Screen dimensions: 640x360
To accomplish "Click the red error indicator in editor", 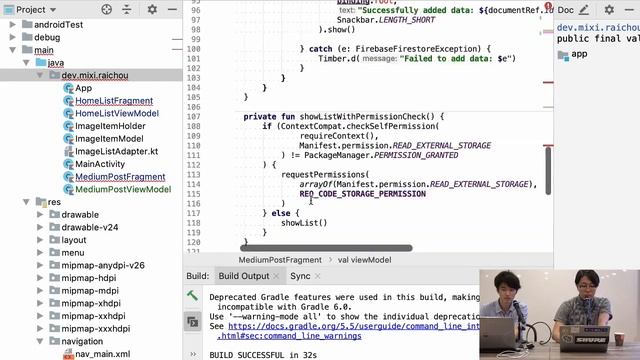I will point(548,7).
